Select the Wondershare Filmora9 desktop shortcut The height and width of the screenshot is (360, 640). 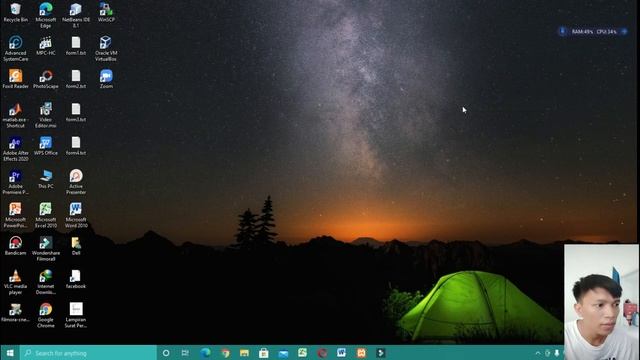coord(46,248)
